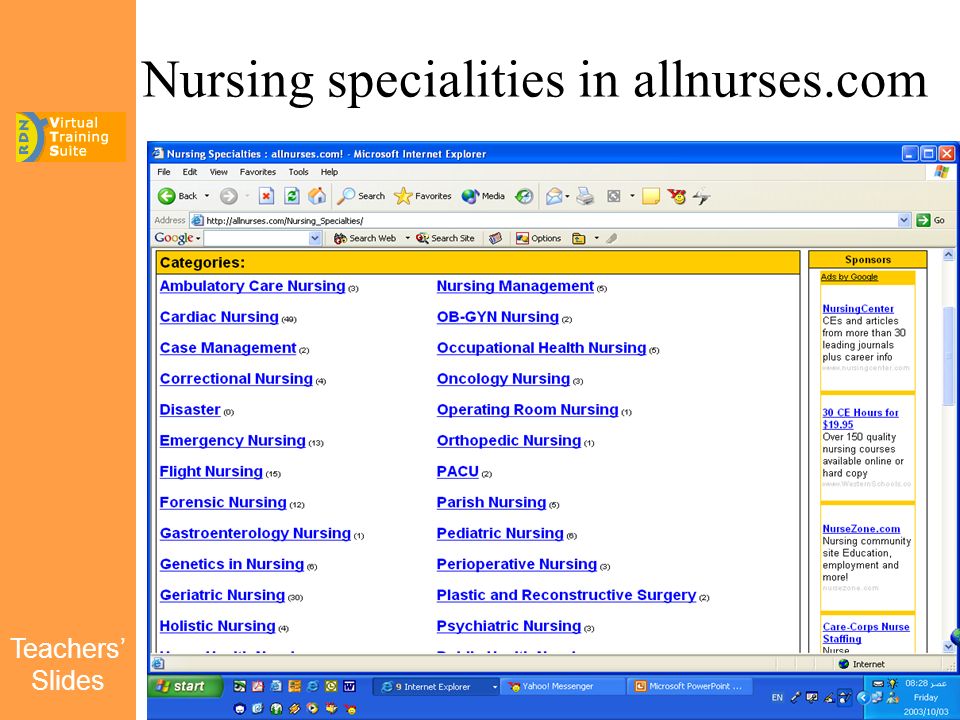Click the Mail envelope icon

point(553,196)
